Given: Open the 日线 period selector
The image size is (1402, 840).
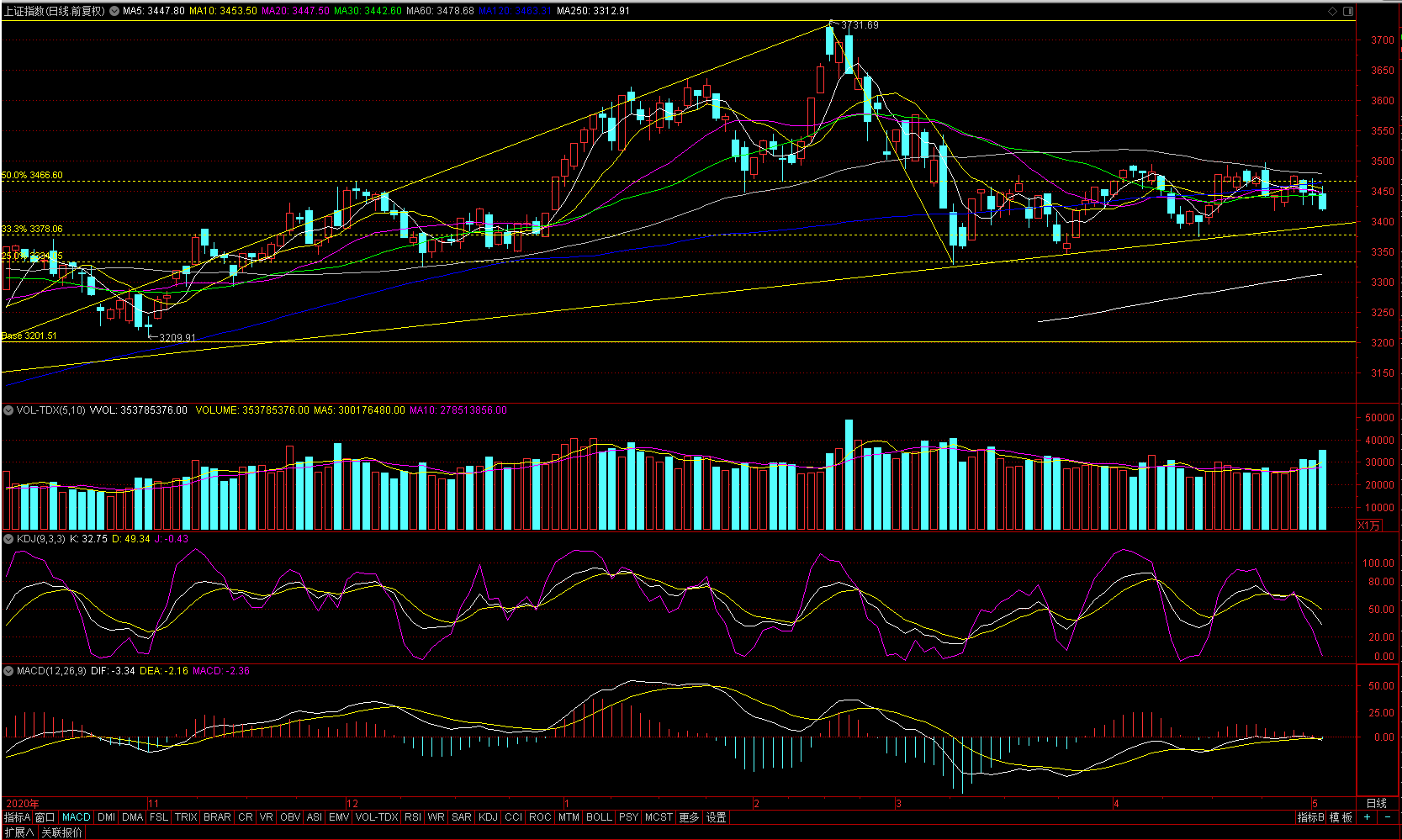Looking at the screenshot, I should (x=1376, y=803).
